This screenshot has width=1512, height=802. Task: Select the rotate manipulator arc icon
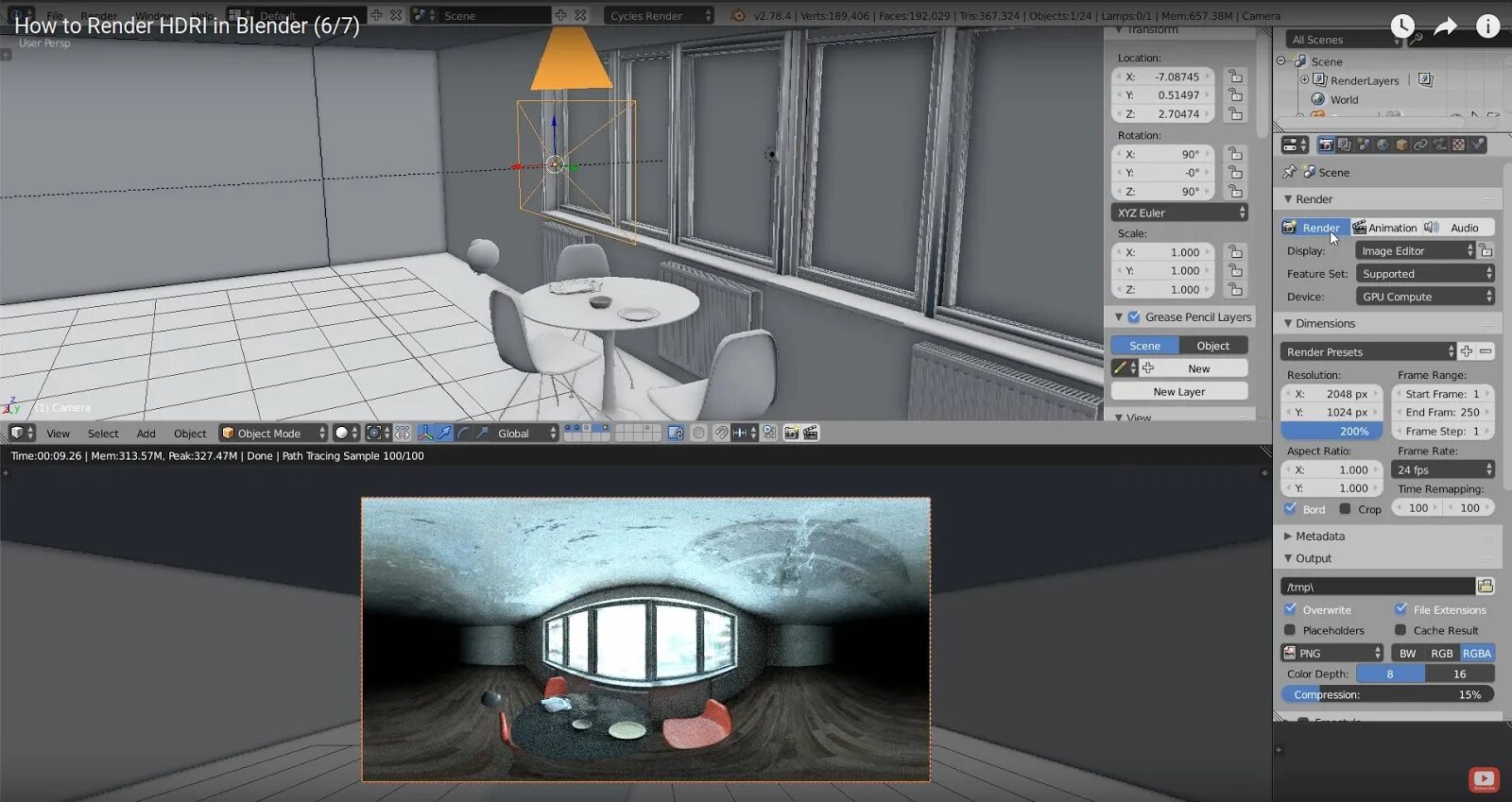463,433
